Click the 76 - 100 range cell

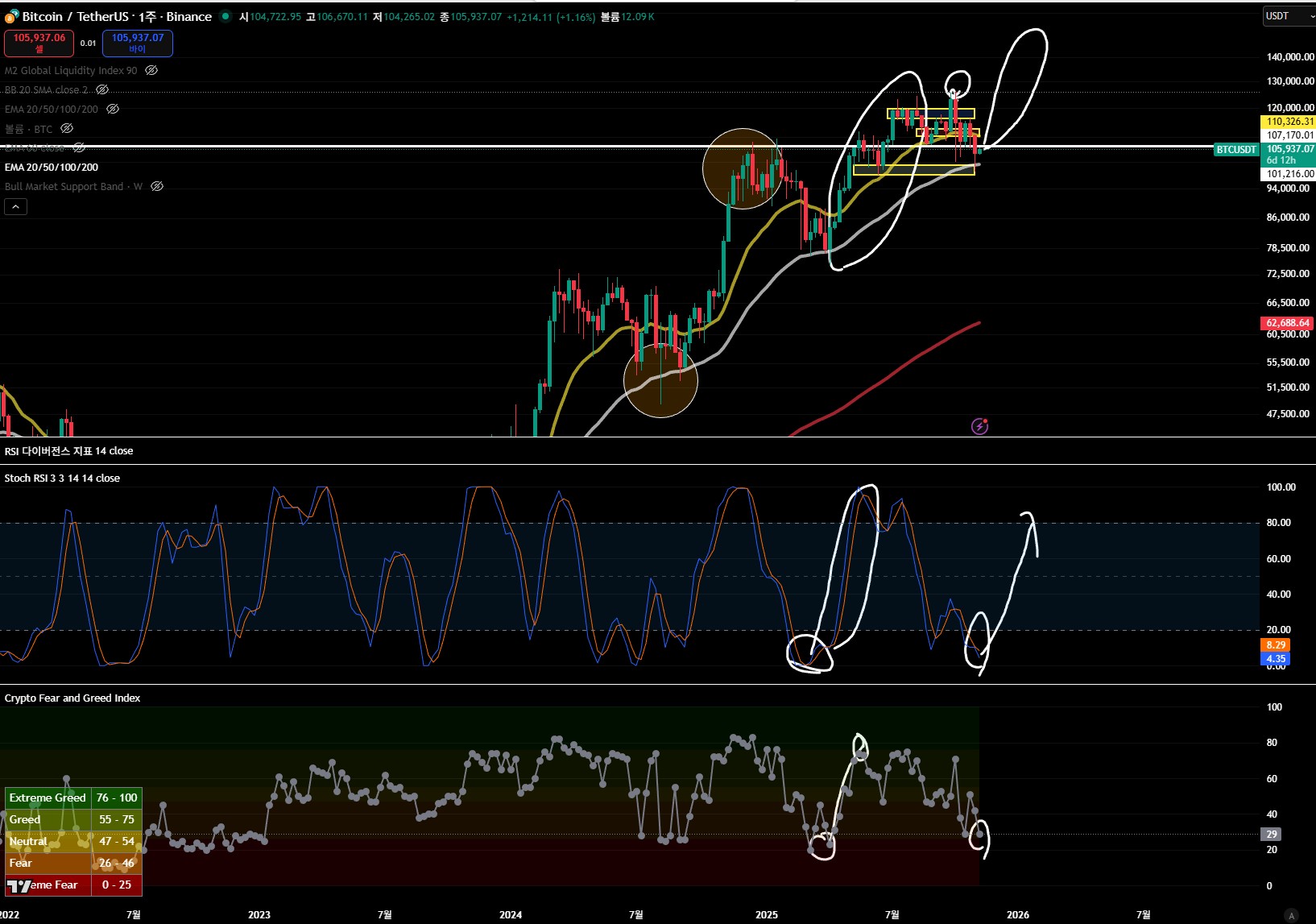click(117, 798)
